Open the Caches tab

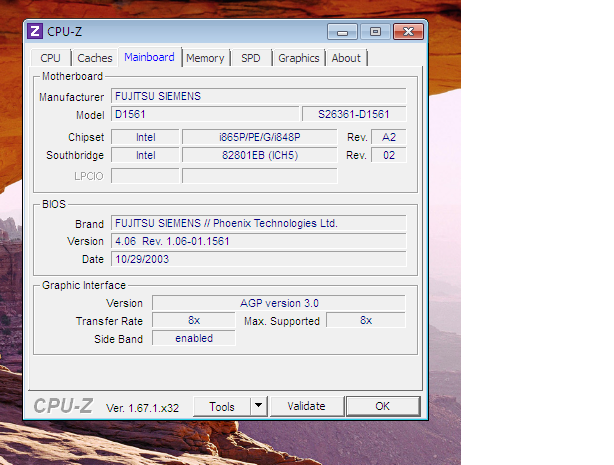click(95, 58)
